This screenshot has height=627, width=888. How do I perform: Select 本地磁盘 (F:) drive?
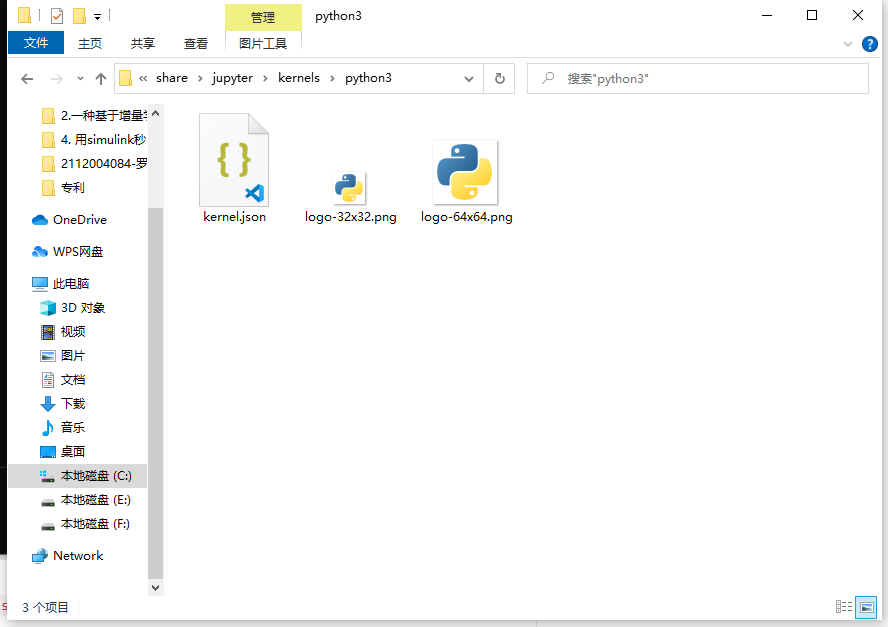[x=86, y=524]
